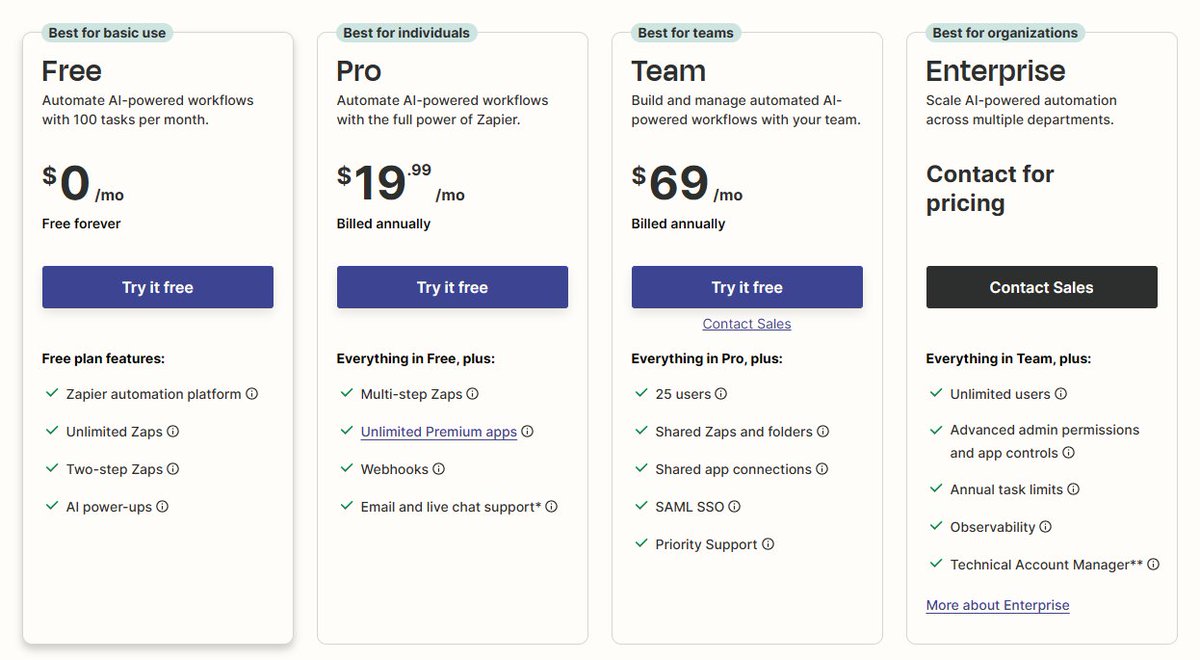Open Contact Sales link under Team plan
Viewport: 1200px width, 660px height.
[747, 324]
